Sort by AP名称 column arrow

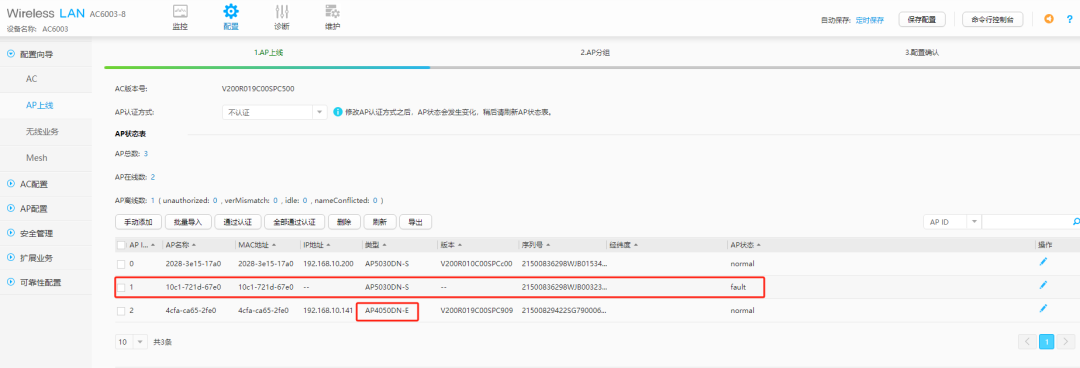194,245
